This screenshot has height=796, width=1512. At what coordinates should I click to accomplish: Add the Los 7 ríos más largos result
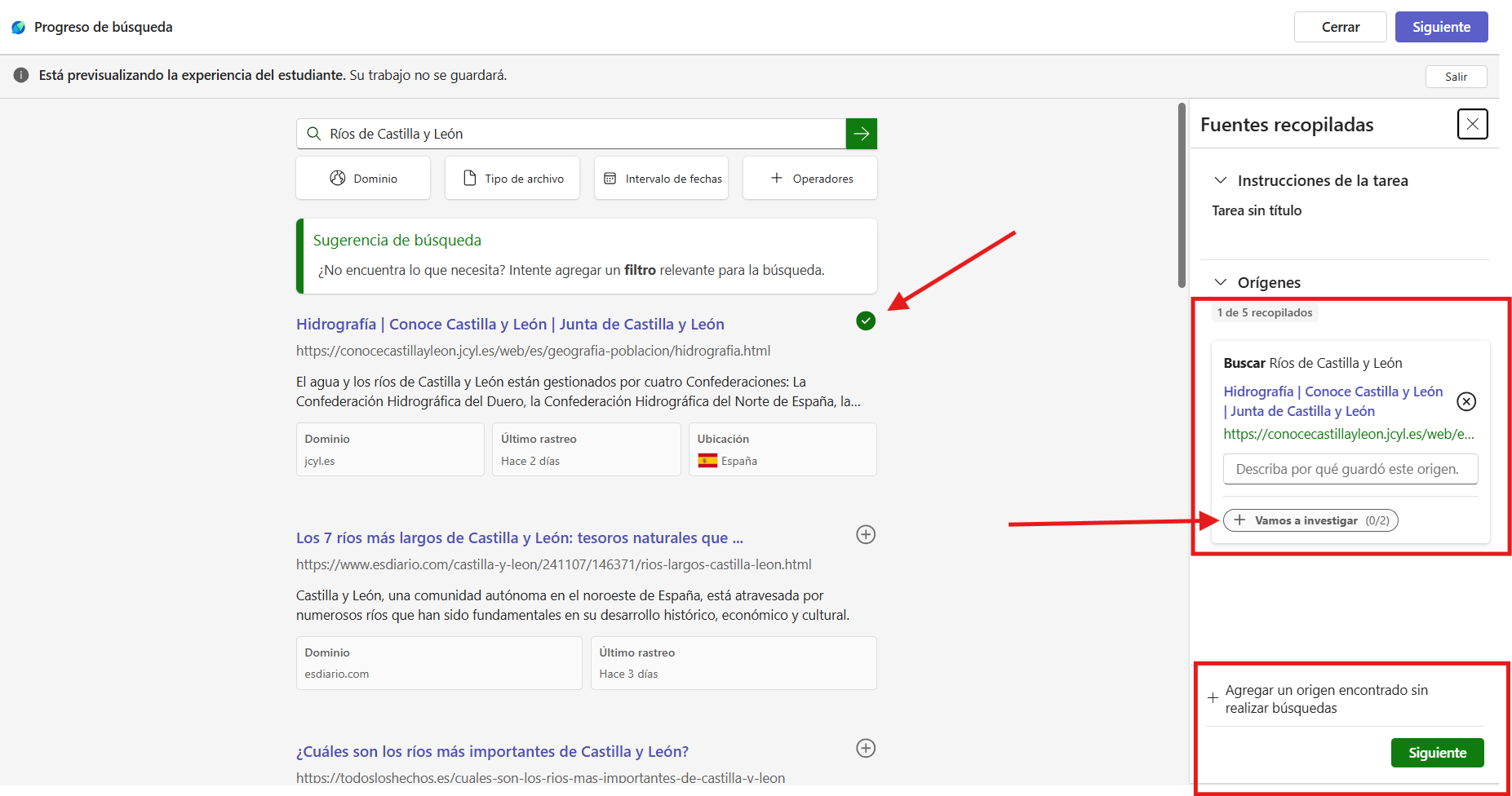pos(866,534)
